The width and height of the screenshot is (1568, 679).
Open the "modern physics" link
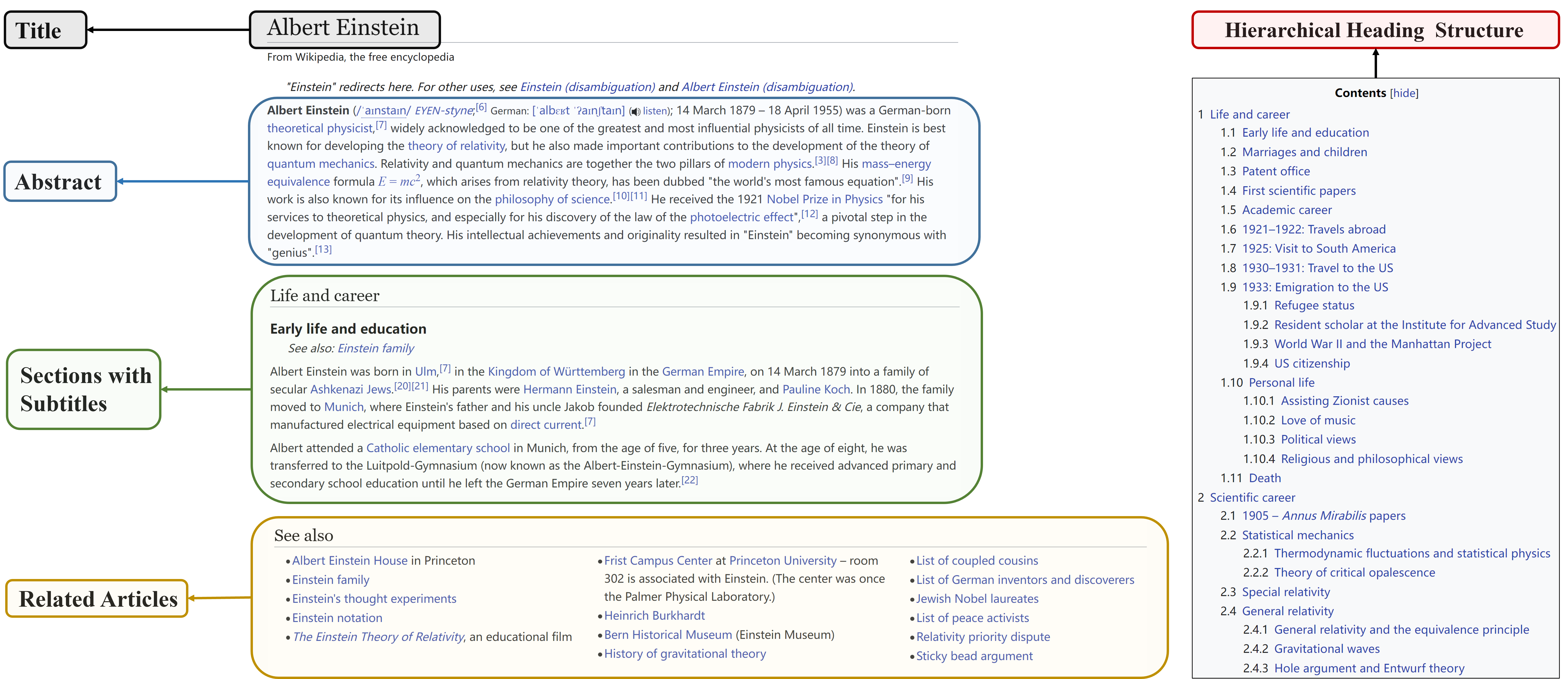[x=770, y=164]
